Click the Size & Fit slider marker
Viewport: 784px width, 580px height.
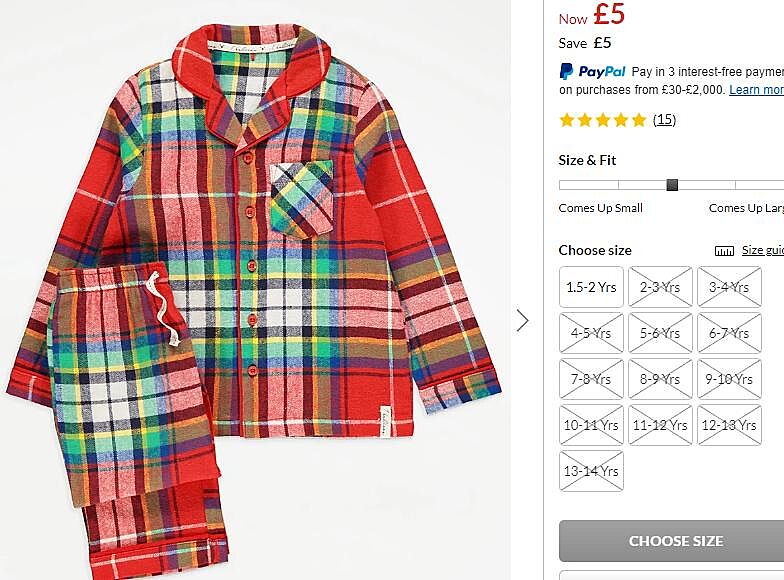(x=672, y=185)
